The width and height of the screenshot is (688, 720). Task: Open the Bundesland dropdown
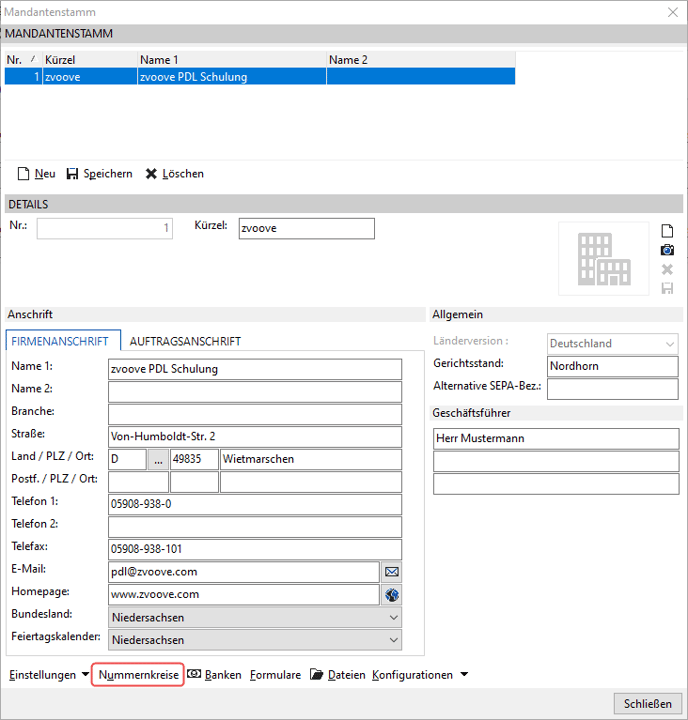[255, 618]
